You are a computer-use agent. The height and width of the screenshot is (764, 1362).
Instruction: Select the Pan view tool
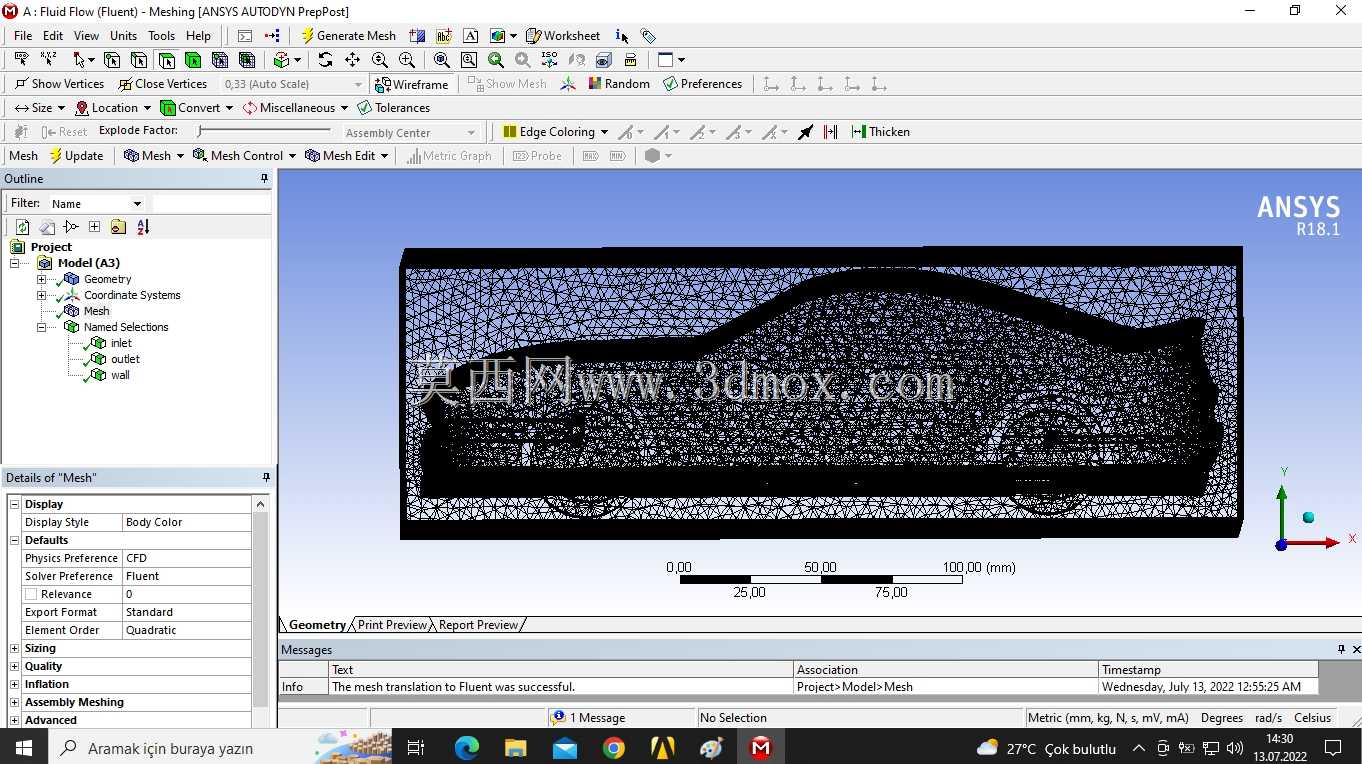point(352,60)
